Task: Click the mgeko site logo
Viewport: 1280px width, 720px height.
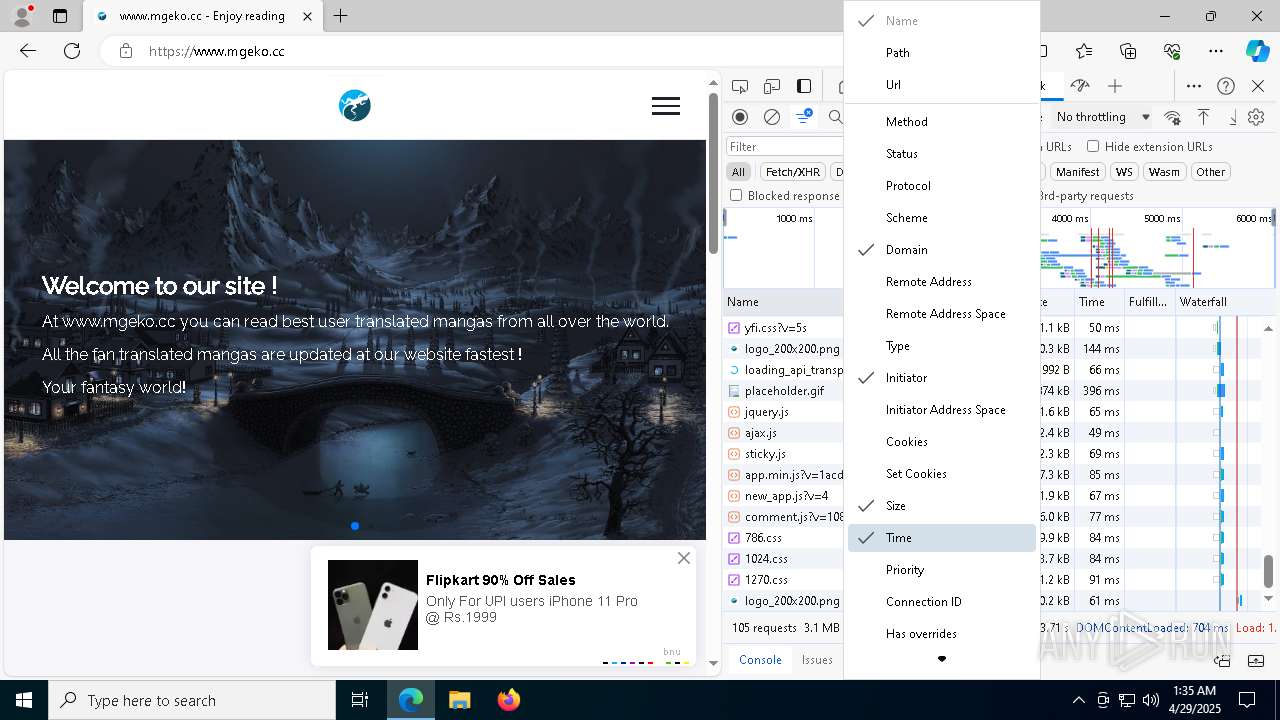Action: click(355, 105)
